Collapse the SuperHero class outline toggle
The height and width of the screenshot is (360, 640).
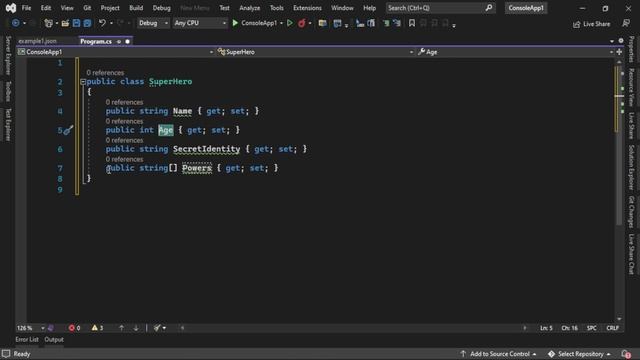(83, 82)
